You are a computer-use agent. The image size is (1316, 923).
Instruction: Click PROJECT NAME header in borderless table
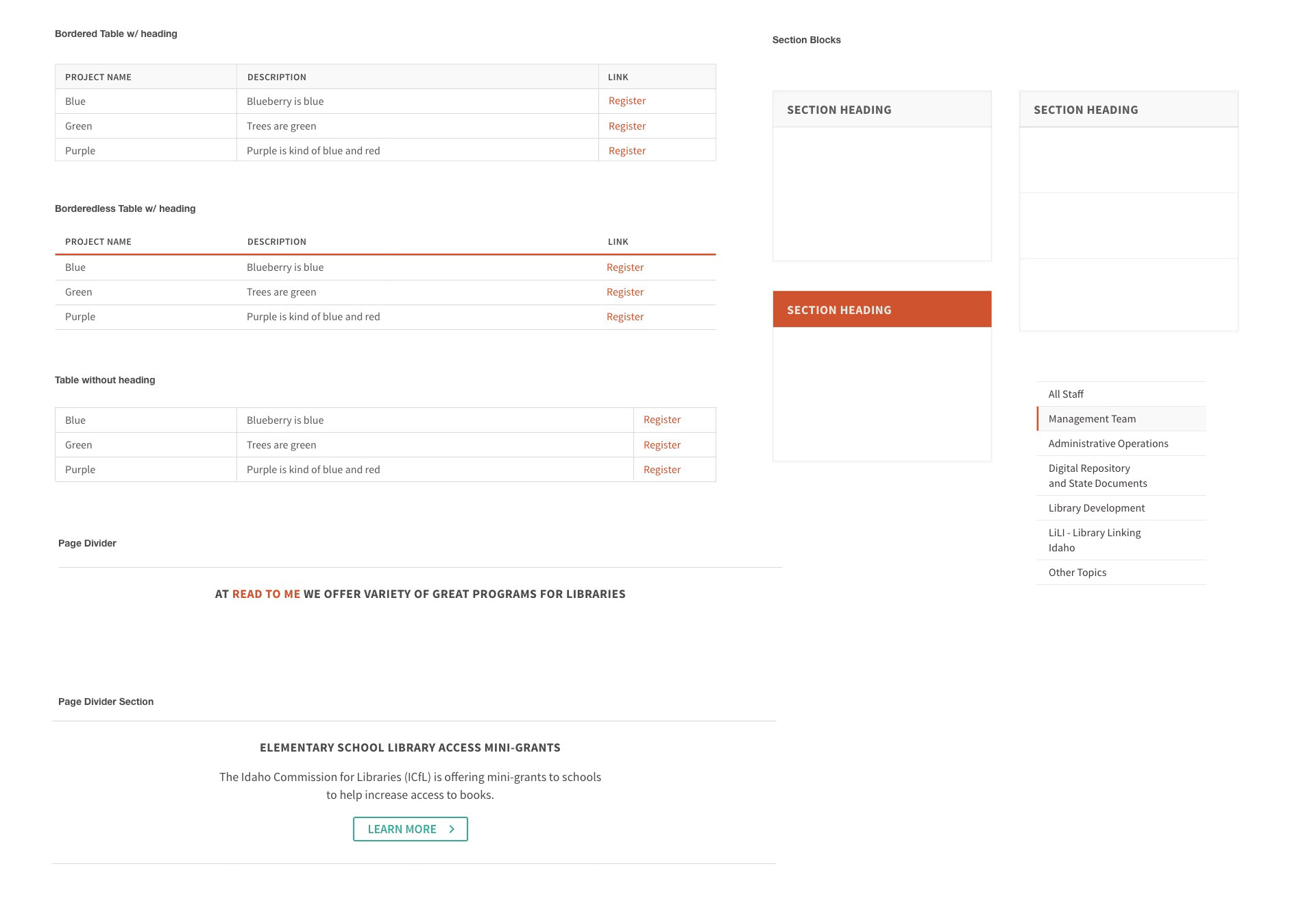(x=98, y=242)
